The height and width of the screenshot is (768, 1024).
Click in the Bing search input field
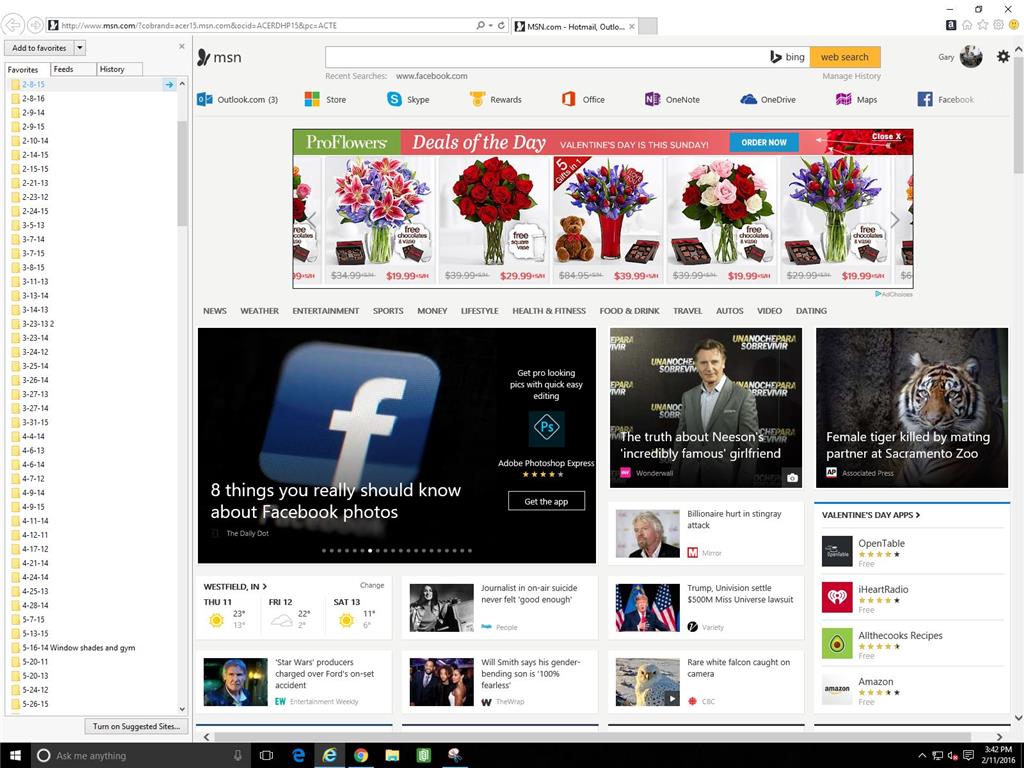point(545,57)
